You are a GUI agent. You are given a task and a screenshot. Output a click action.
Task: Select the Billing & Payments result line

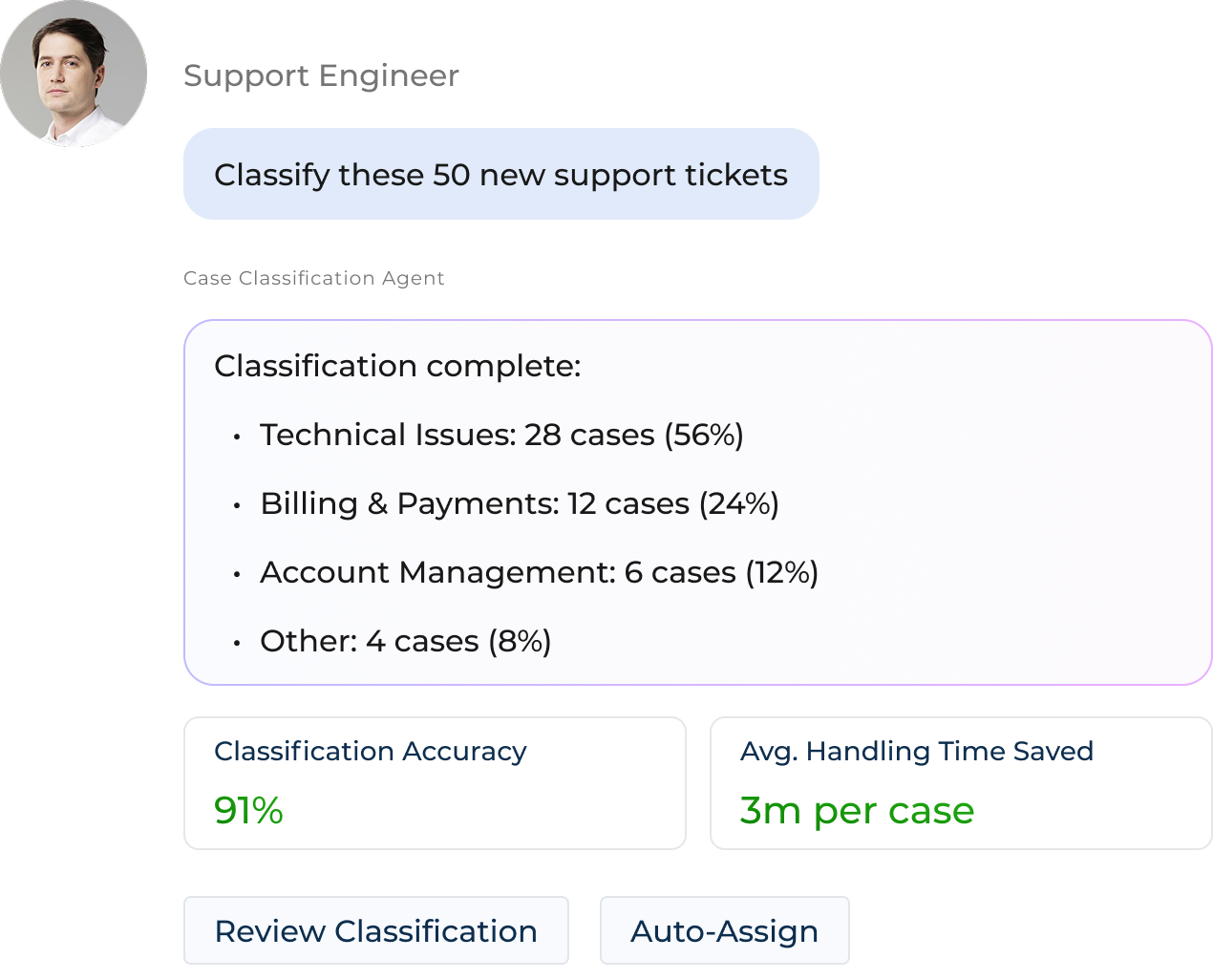520,504
